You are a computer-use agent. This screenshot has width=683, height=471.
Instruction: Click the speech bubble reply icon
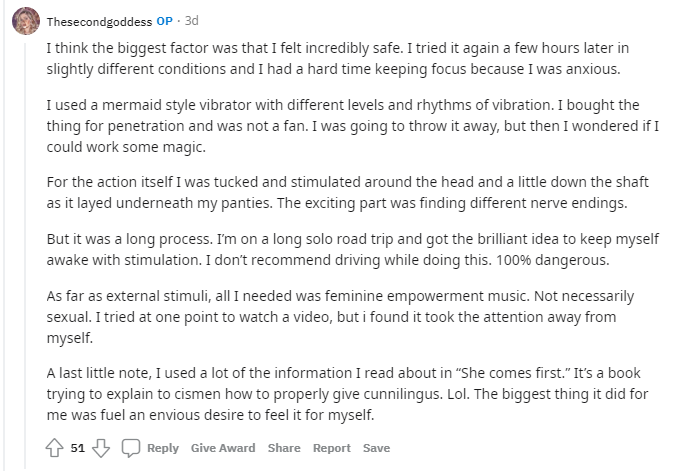point(131,448)
